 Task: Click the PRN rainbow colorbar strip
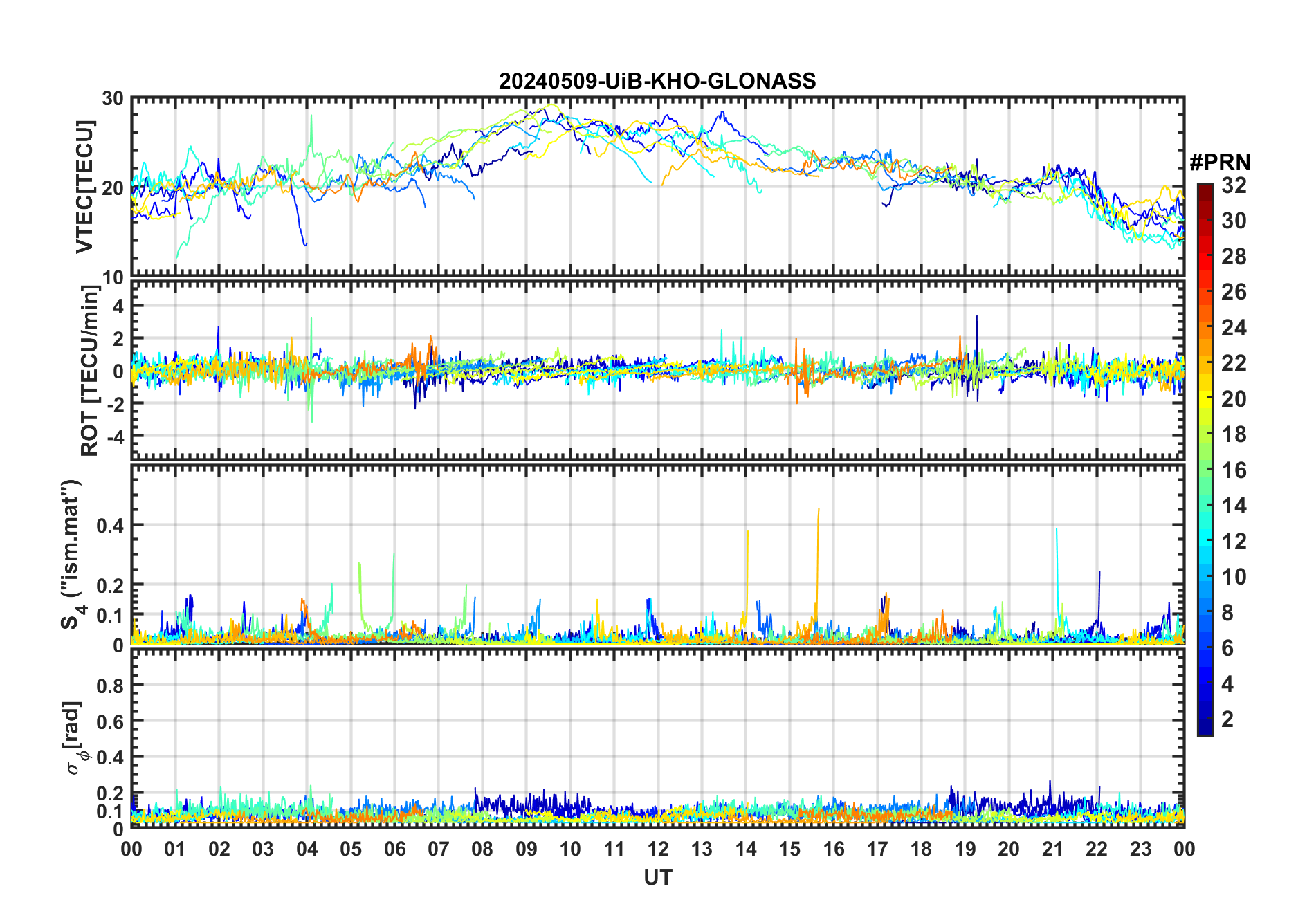click(1205, 459)
